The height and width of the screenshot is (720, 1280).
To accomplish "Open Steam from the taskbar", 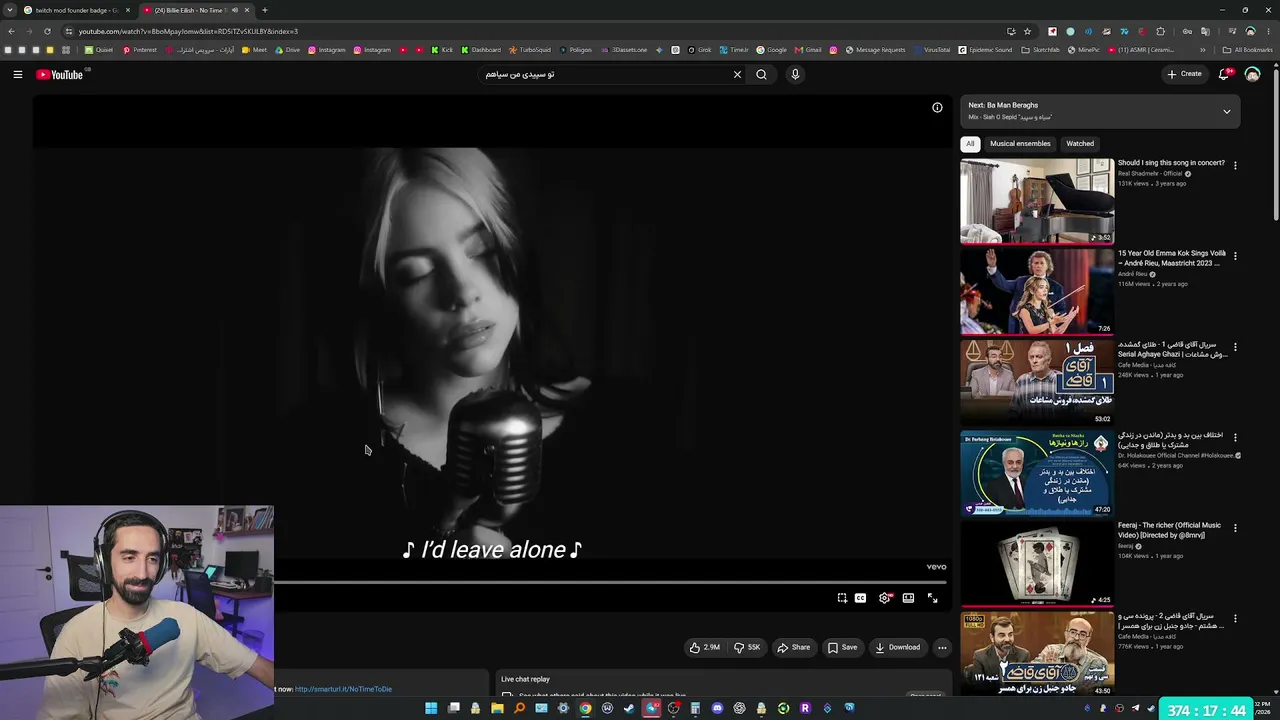I will pos(629,709).
